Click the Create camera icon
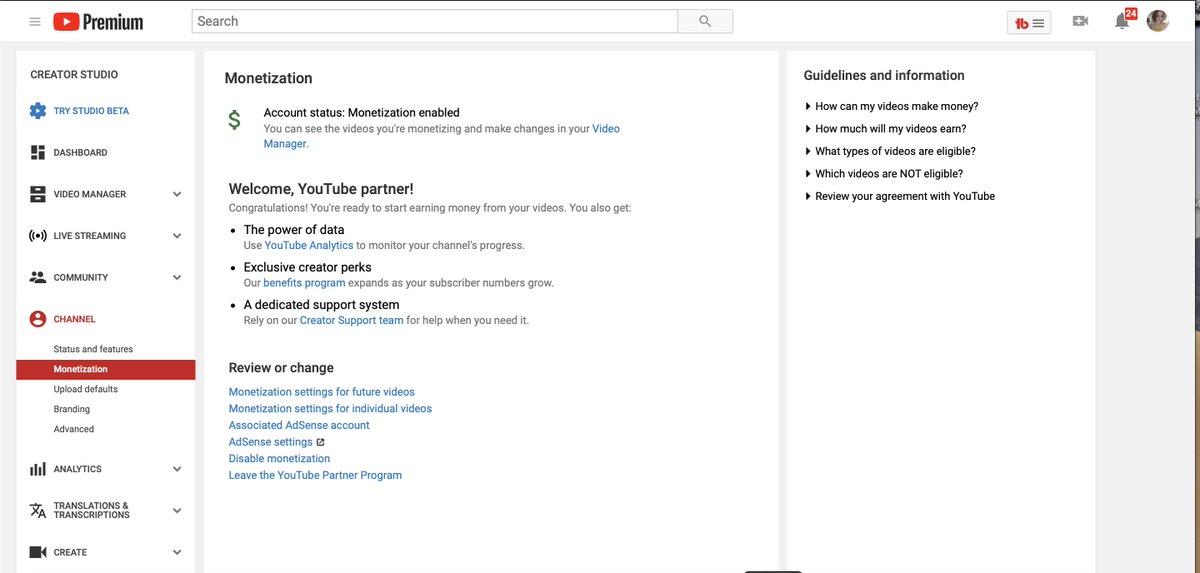 coord(38,552)
